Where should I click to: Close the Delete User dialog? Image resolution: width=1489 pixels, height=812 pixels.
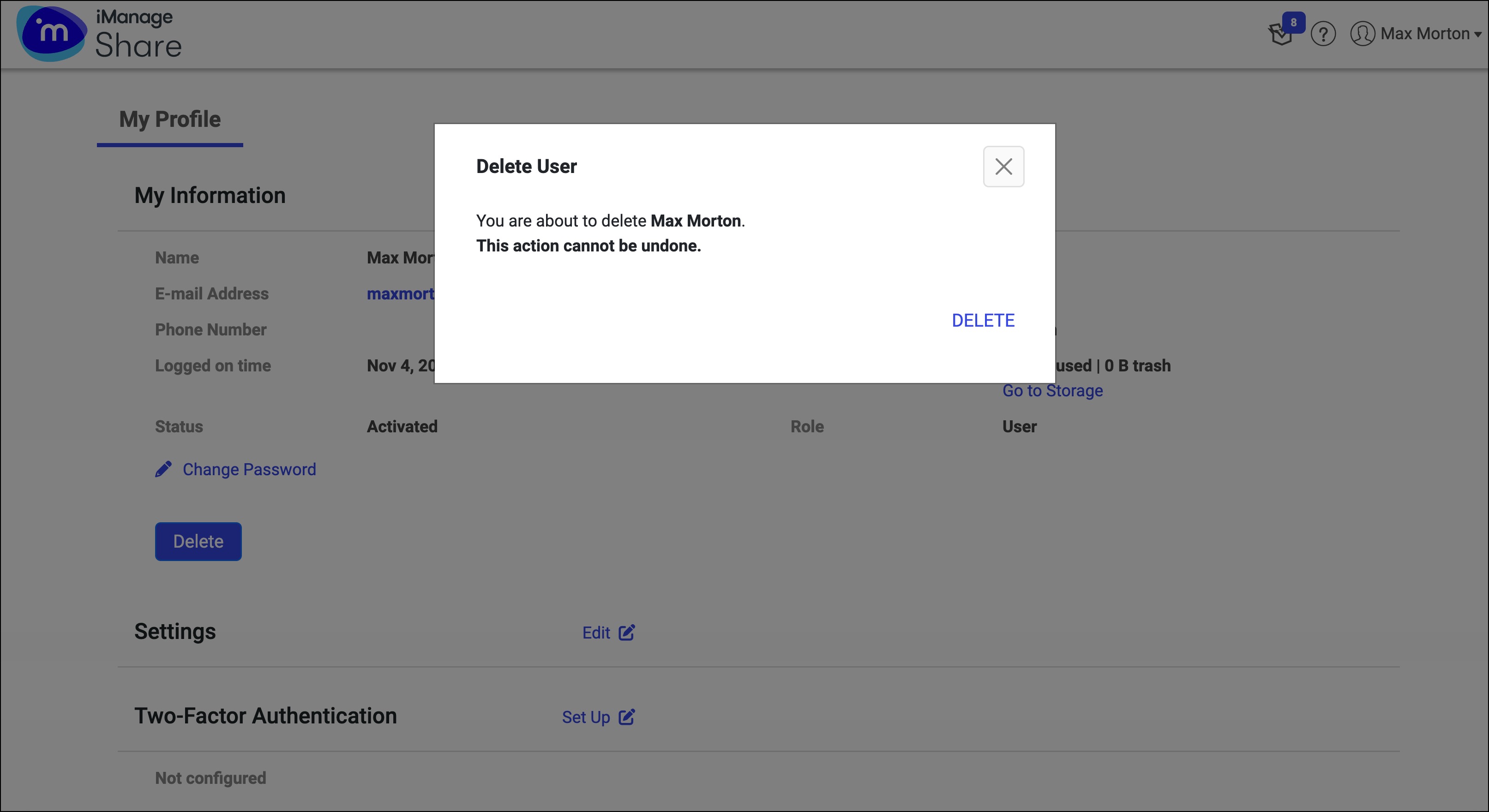coord(1003,167)
